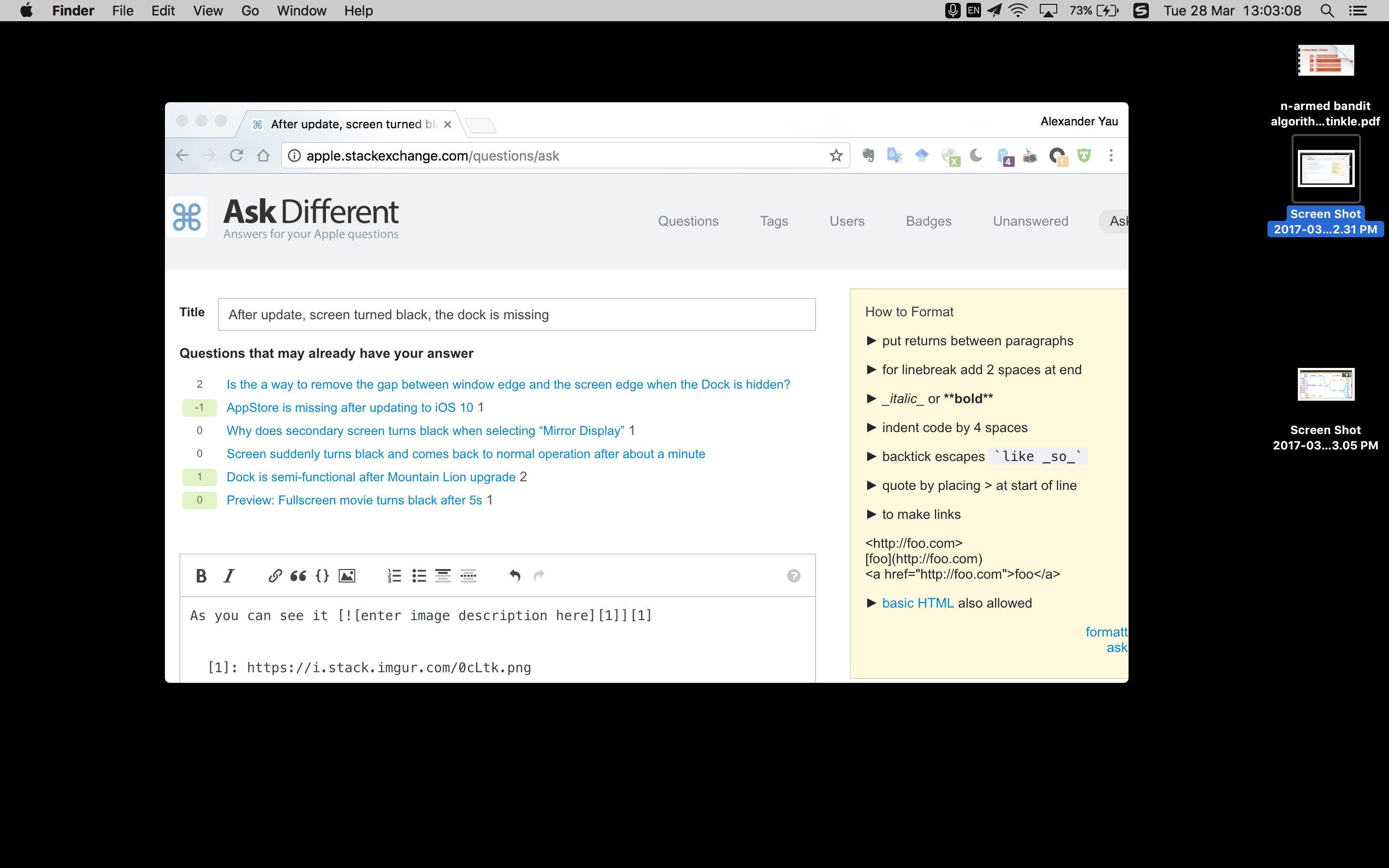Open the Apple menu
Screen dimensions: 1389x868
27,10
